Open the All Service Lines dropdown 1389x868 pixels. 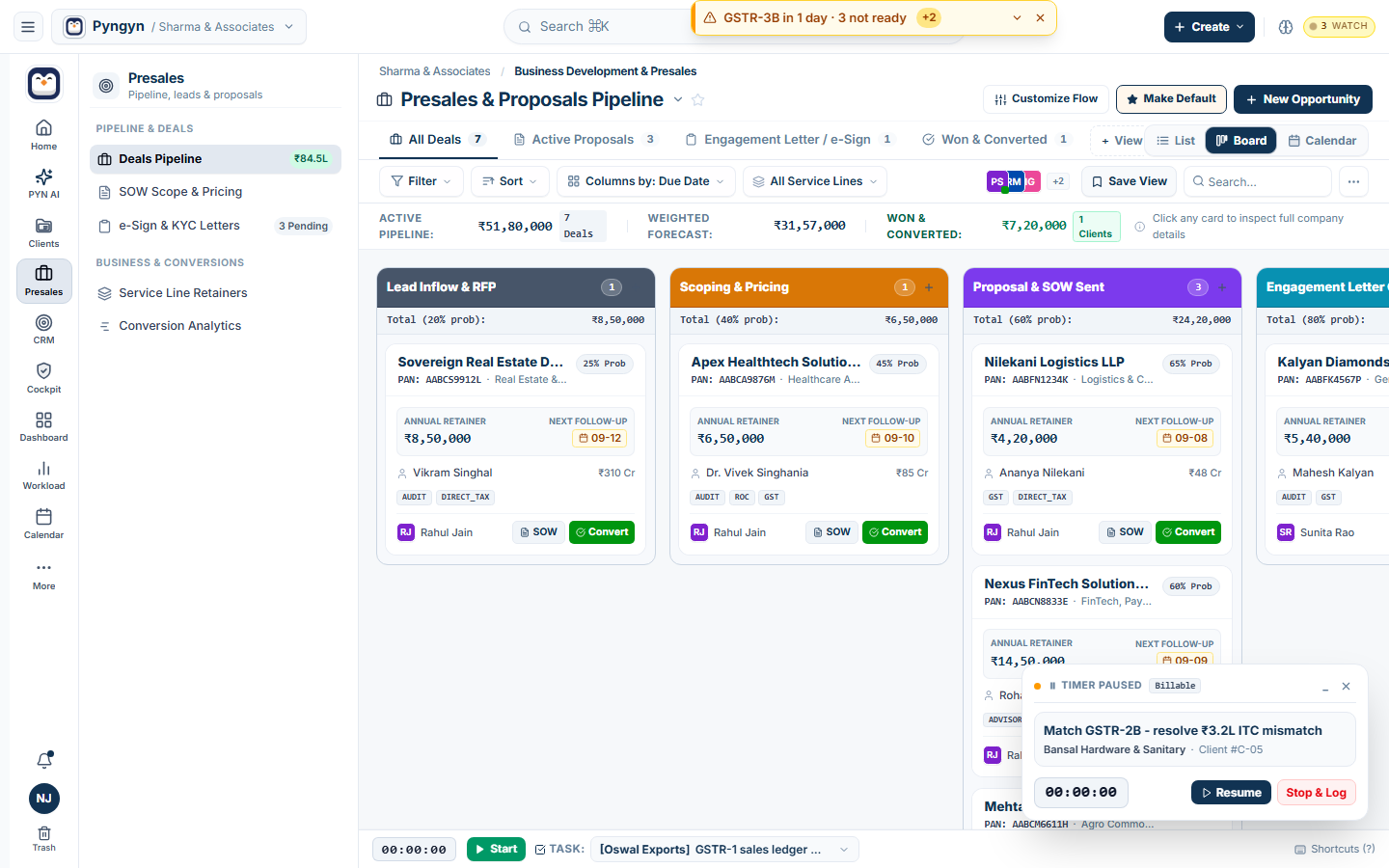pyautogui.click(x=815, y=181)
